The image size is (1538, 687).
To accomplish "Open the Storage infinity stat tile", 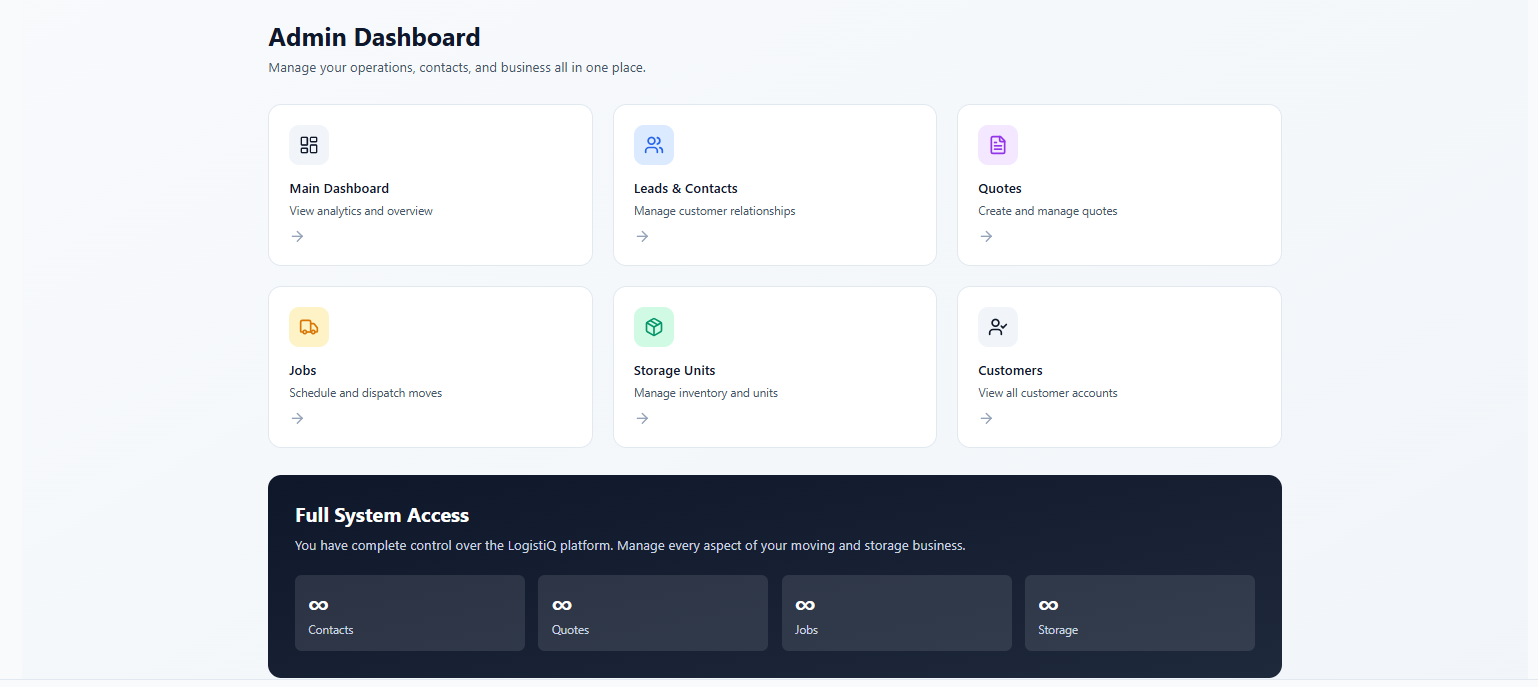I will point(1140,613).
